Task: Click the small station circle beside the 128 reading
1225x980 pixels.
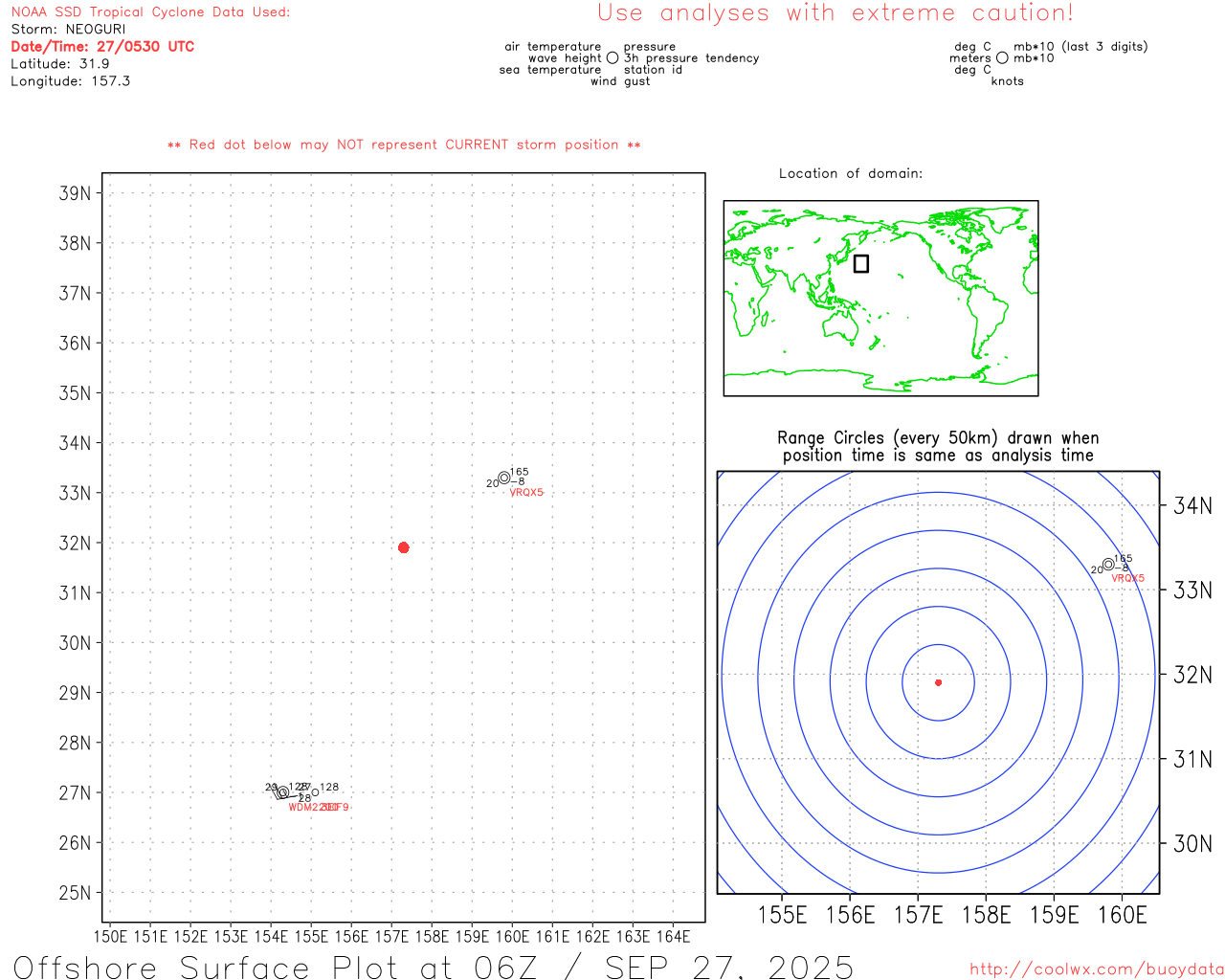Action: point(315,792)
